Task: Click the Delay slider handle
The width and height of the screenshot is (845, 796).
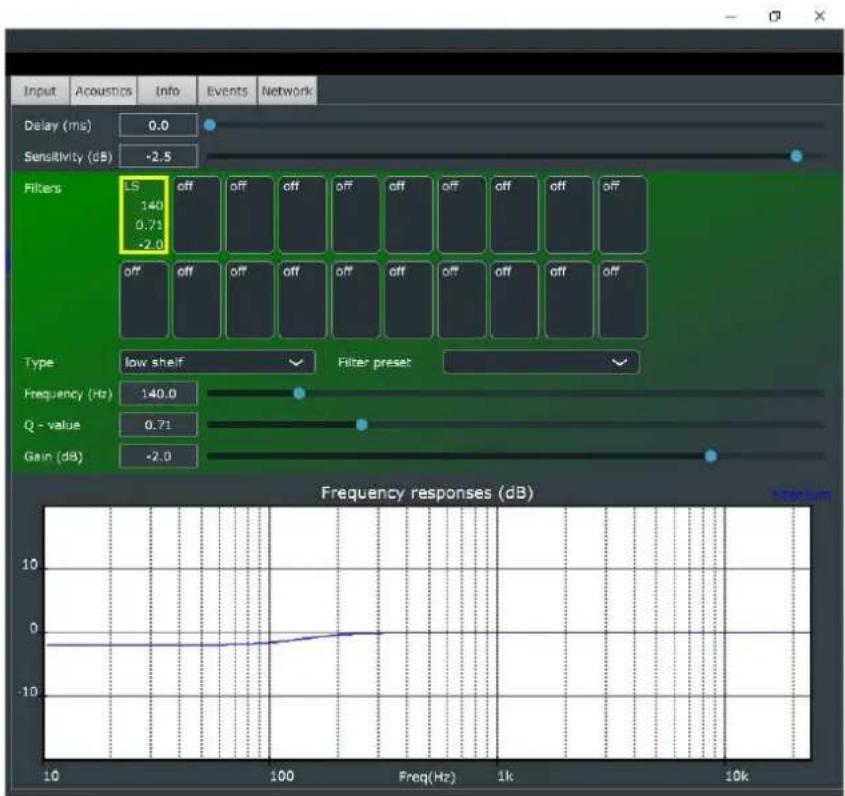Action: 210,125
